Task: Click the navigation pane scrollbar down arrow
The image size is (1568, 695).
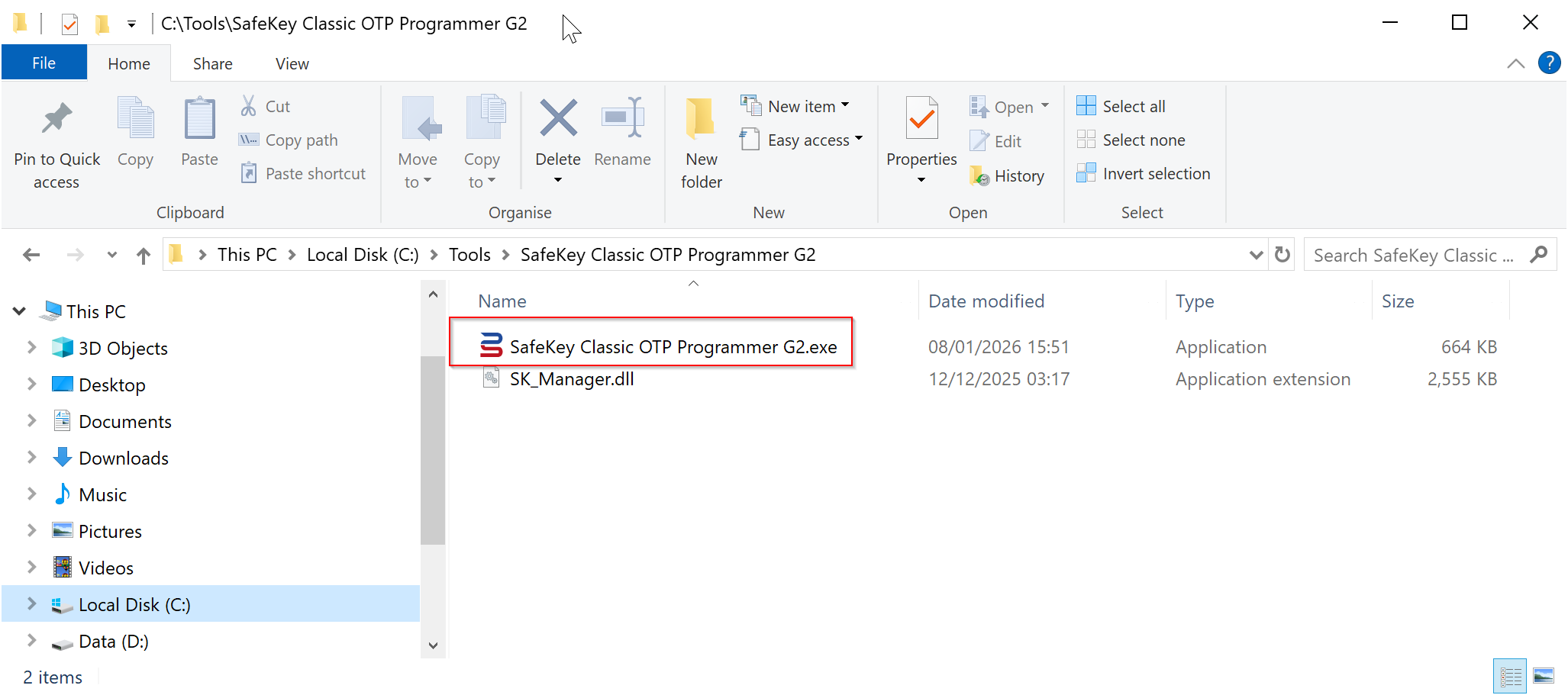Action: coord(433,645)
